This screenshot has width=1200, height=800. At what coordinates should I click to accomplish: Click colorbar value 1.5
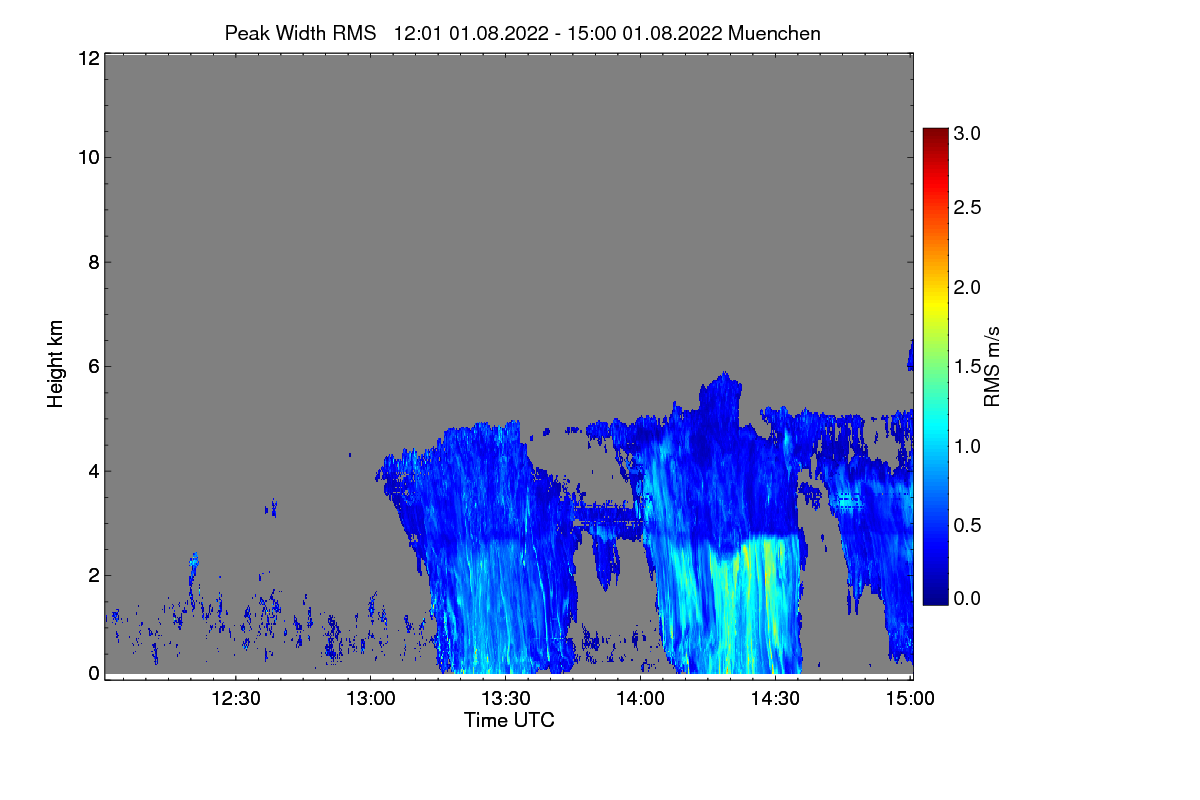967,367
